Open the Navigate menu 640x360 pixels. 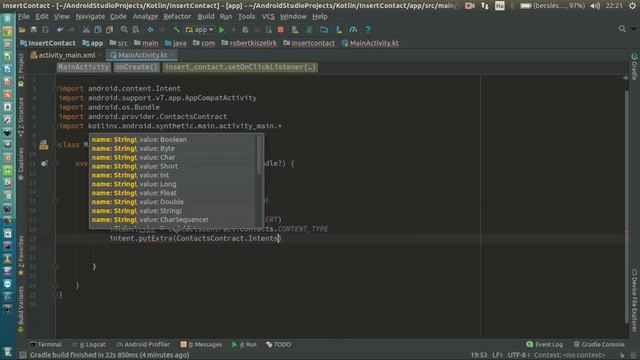(90, 17)
